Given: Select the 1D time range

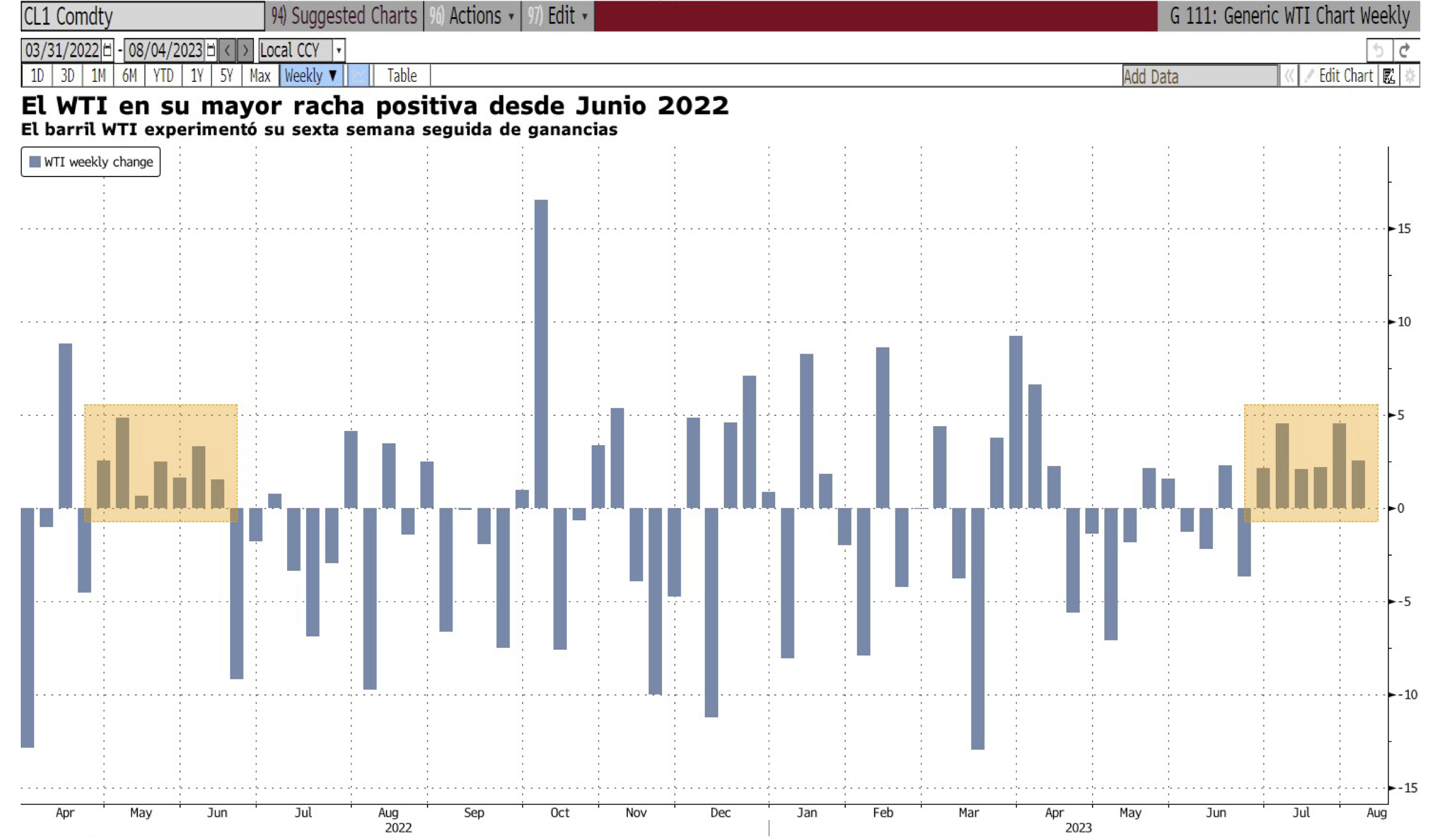Looking at the screenshot, I should (x=37, y=76).
